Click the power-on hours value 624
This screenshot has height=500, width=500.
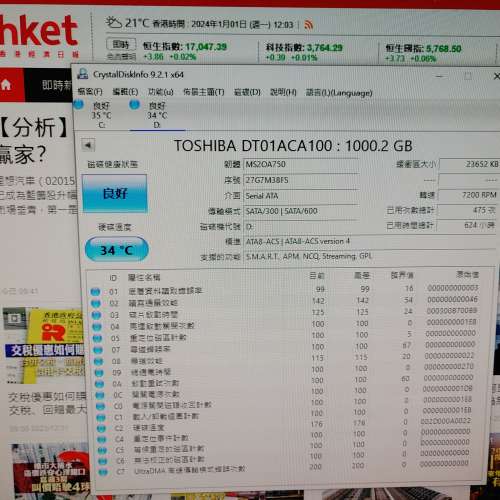coord(466,226)
